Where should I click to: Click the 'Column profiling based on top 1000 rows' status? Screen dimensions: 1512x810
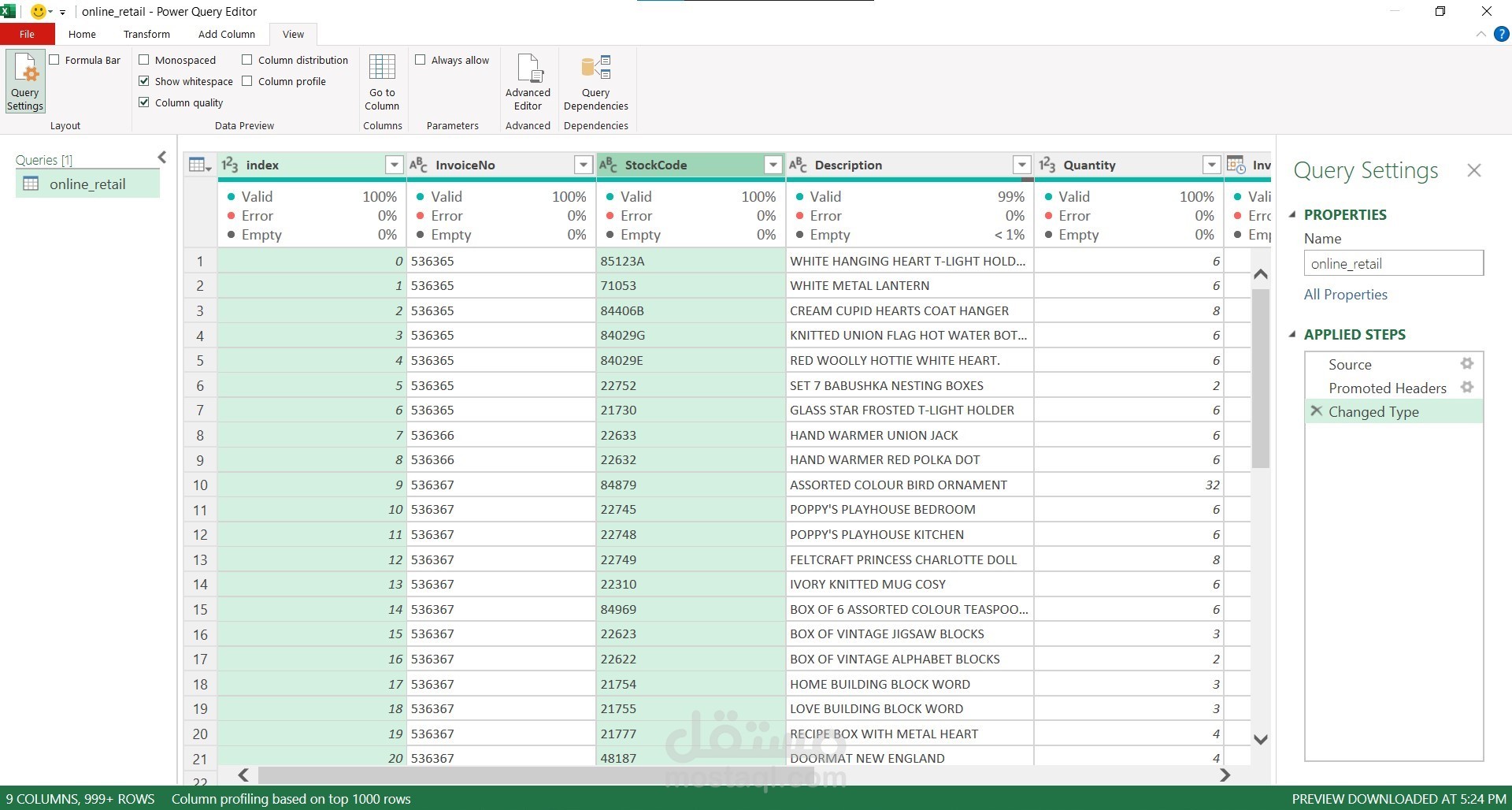point(291,799)
